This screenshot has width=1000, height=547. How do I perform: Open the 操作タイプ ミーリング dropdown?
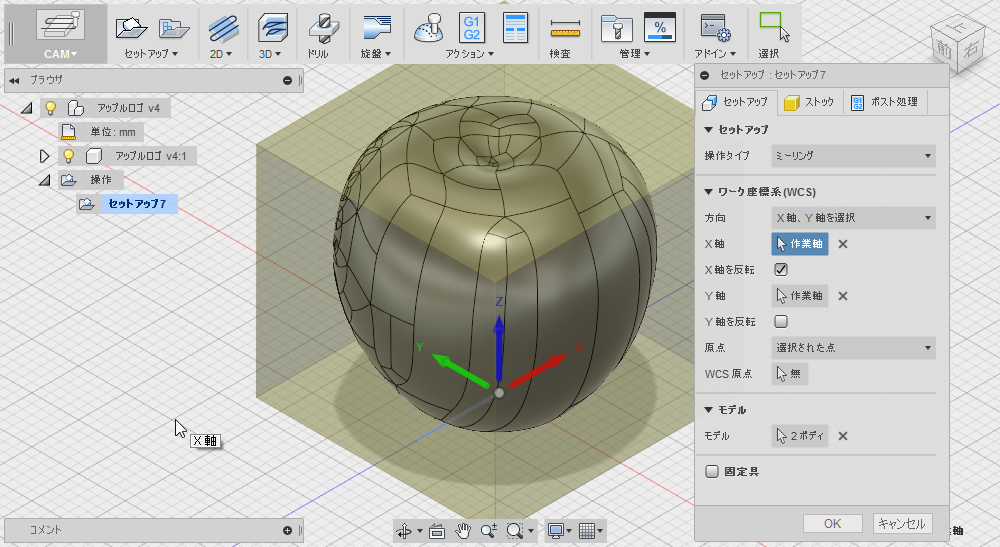coord(852,156)
